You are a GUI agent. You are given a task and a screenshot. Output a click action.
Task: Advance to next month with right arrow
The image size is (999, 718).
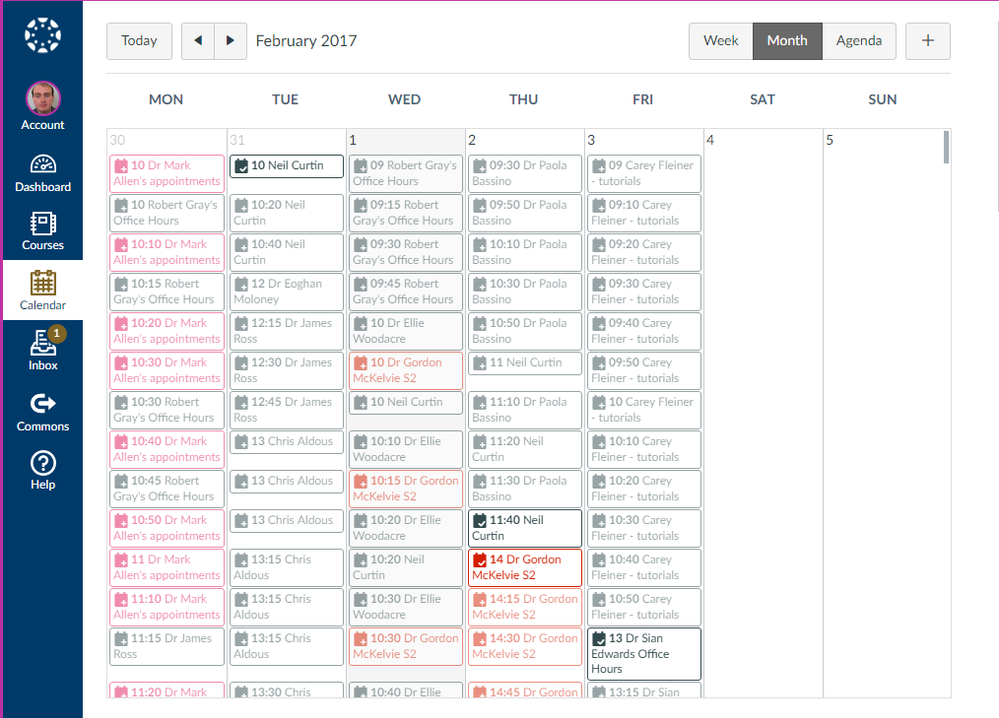point(230,41)
